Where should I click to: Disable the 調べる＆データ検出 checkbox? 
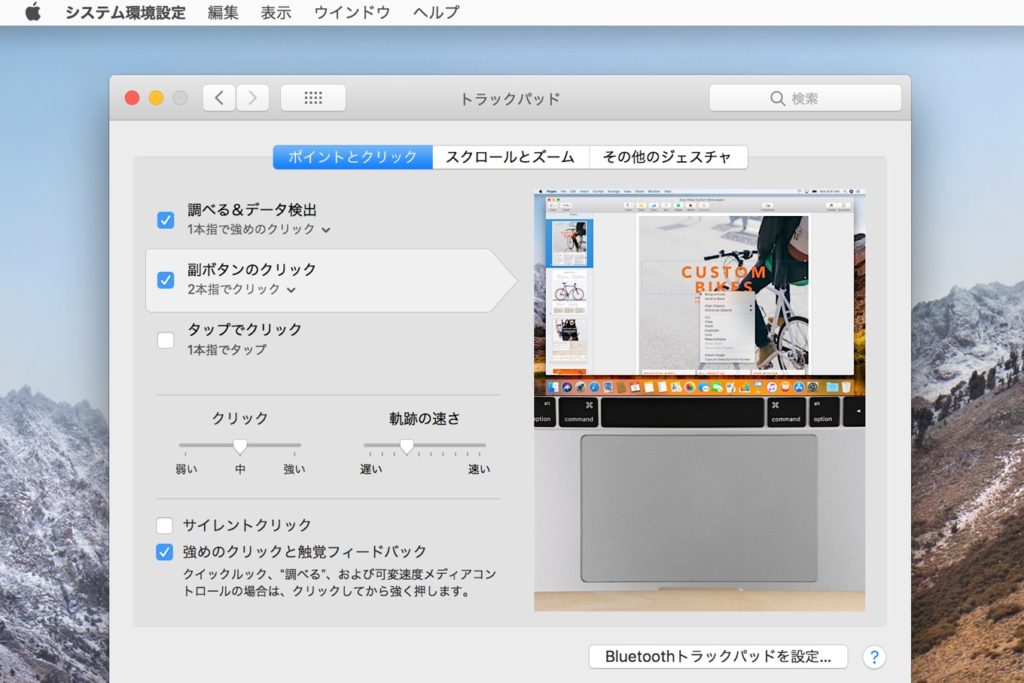tap(166, 220)
